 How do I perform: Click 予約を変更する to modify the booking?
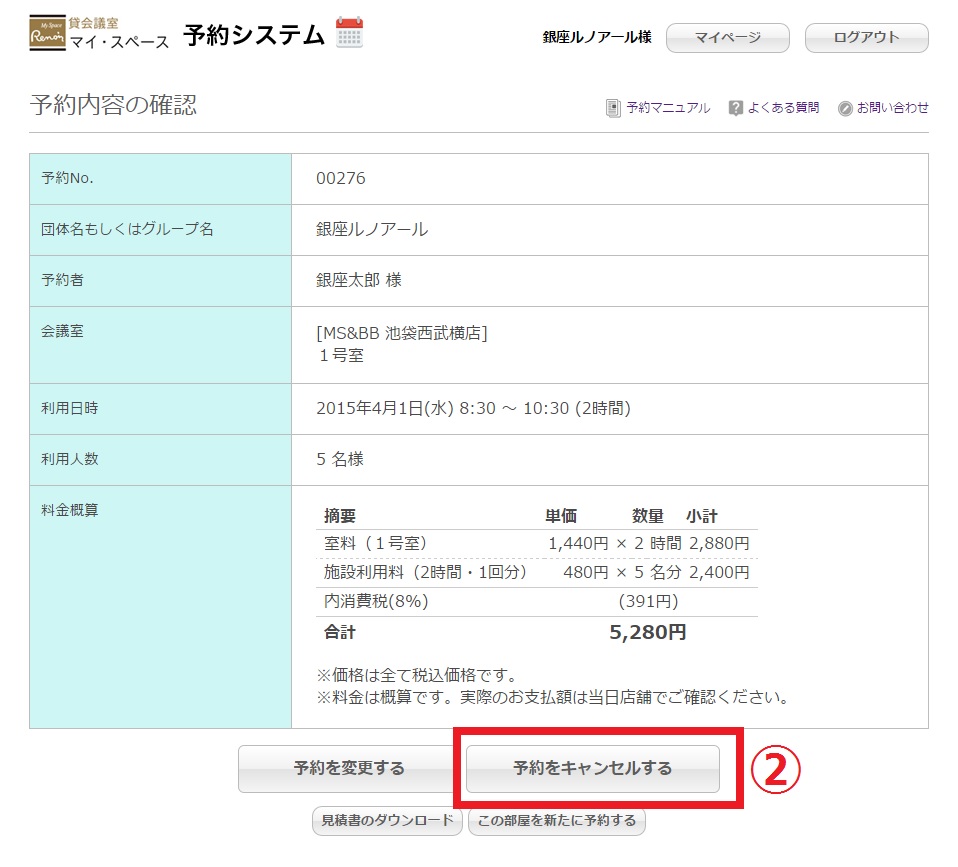[348, 769]
